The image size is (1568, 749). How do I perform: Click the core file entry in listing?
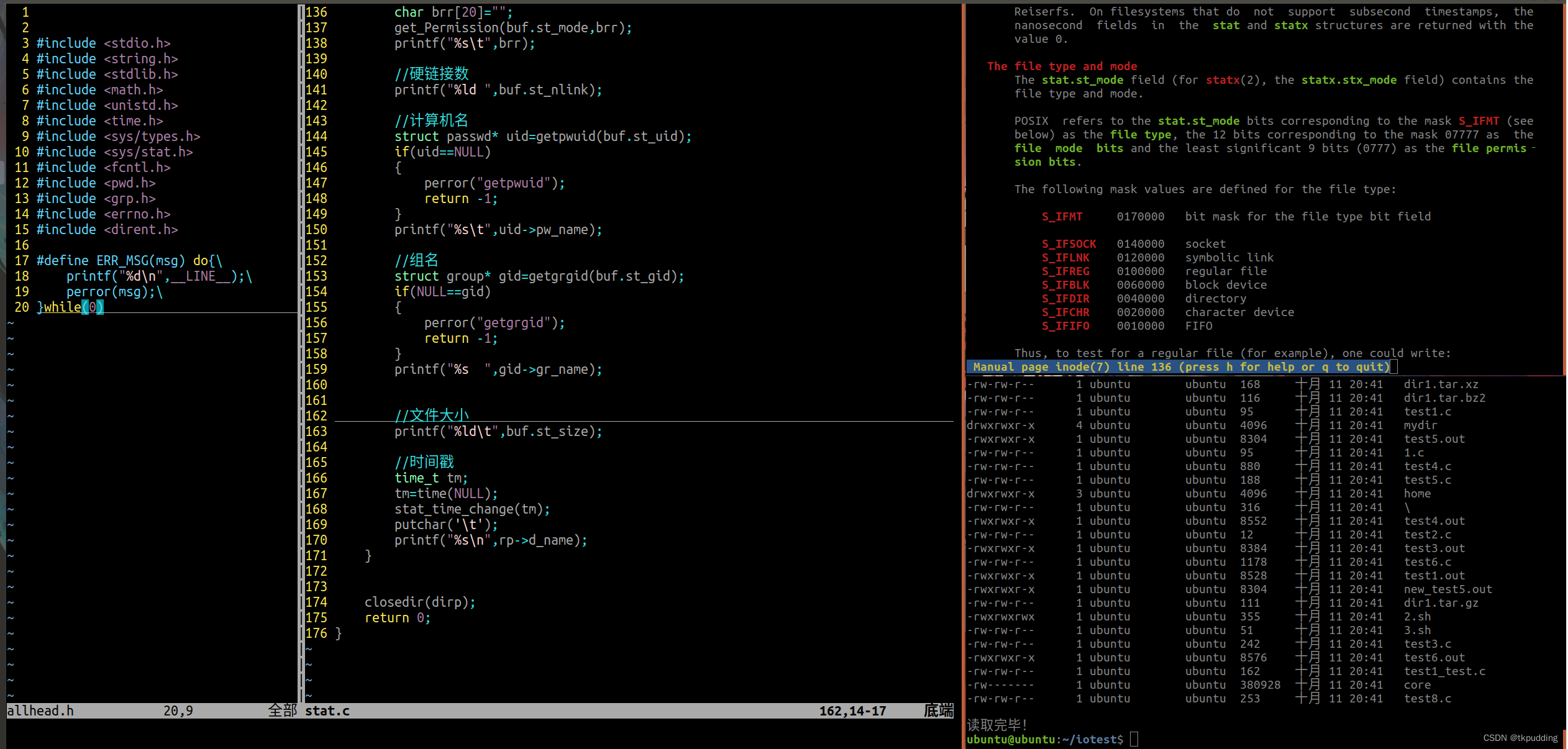tap(1417, 684)
